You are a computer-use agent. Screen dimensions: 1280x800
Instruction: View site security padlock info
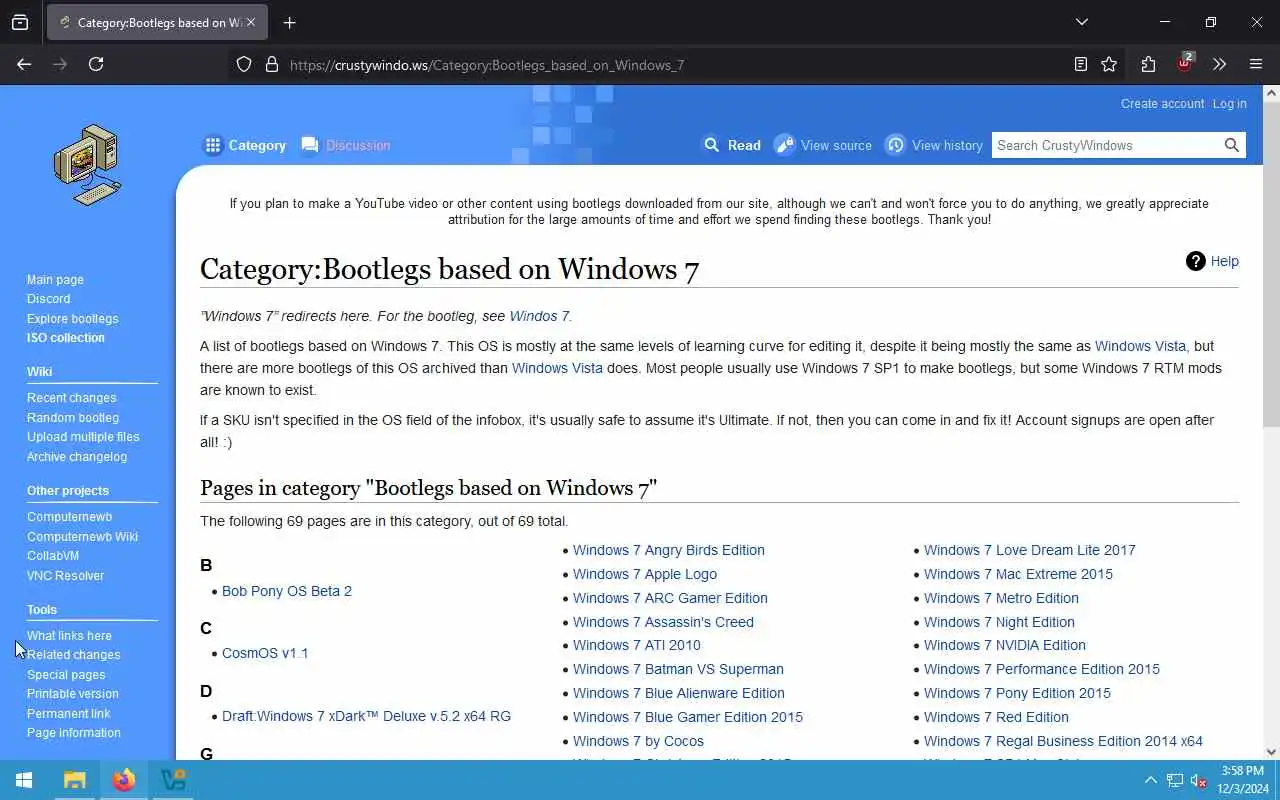click(271, 64)
